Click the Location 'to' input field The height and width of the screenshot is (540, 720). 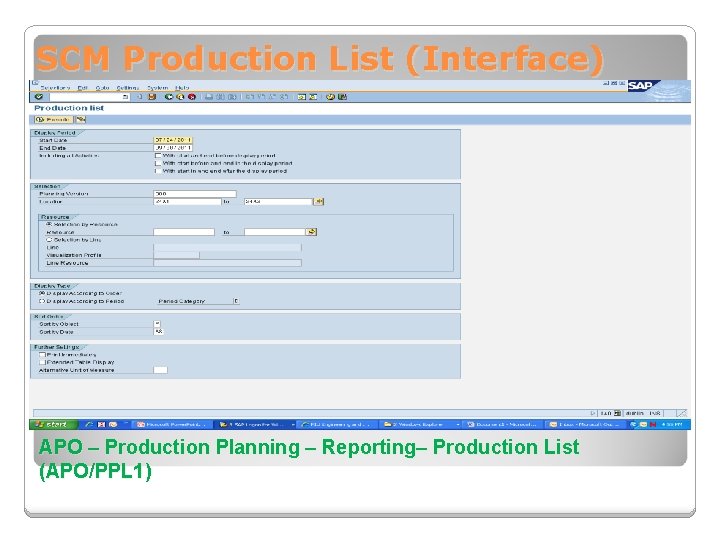click(x=278, y=202)
